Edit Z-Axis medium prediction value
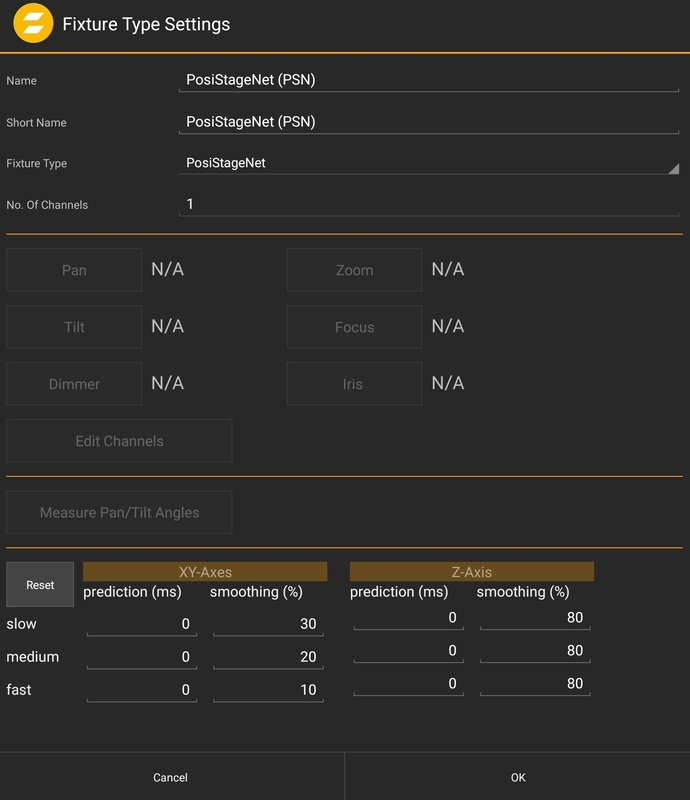The image size is (690, 800). tap(408, 651)
